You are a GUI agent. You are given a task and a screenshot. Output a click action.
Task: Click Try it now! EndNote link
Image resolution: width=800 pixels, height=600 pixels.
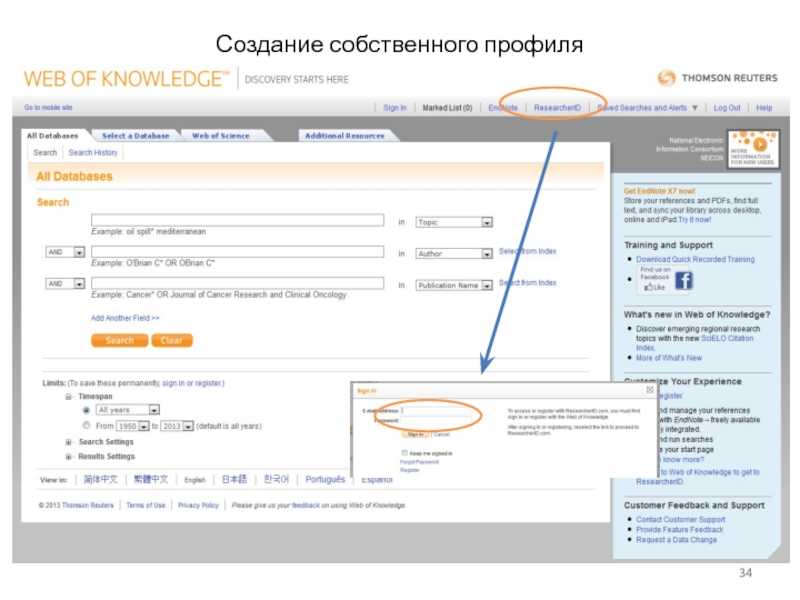694,219
